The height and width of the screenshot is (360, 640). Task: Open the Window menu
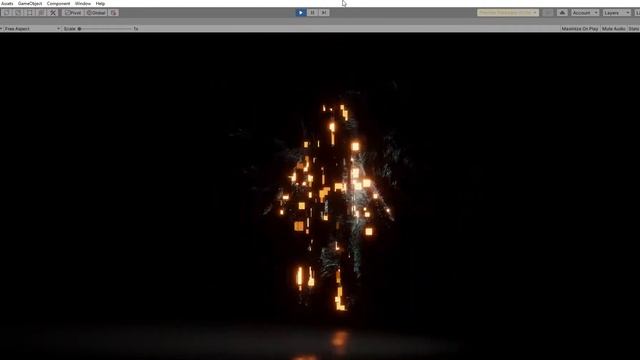tap(83, 3)
